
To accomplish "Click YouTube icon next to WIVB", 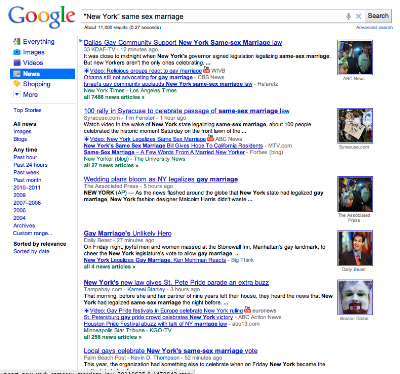I will point(206,70).
